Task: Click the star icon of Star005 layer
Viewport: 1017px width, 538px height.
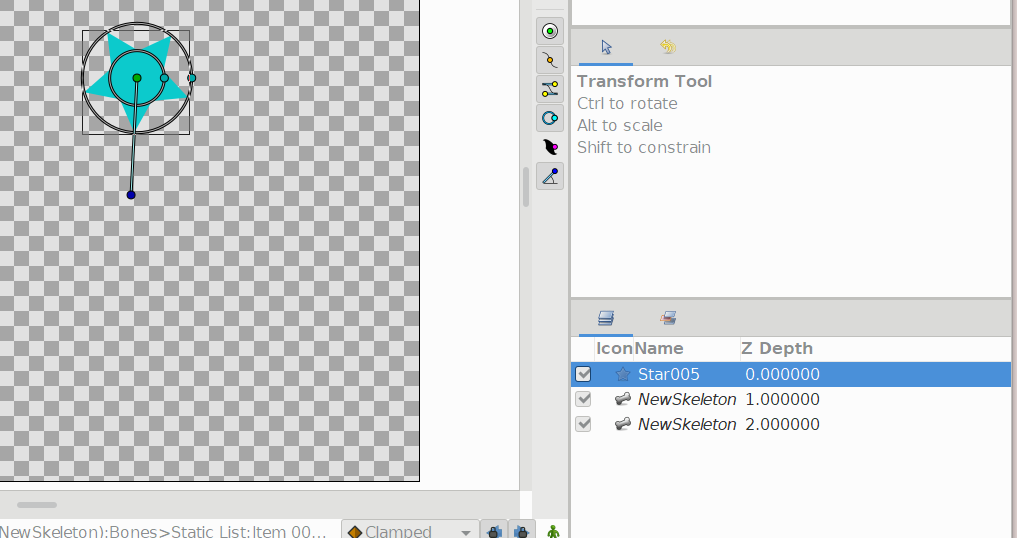Action: (x=623, y=374)
